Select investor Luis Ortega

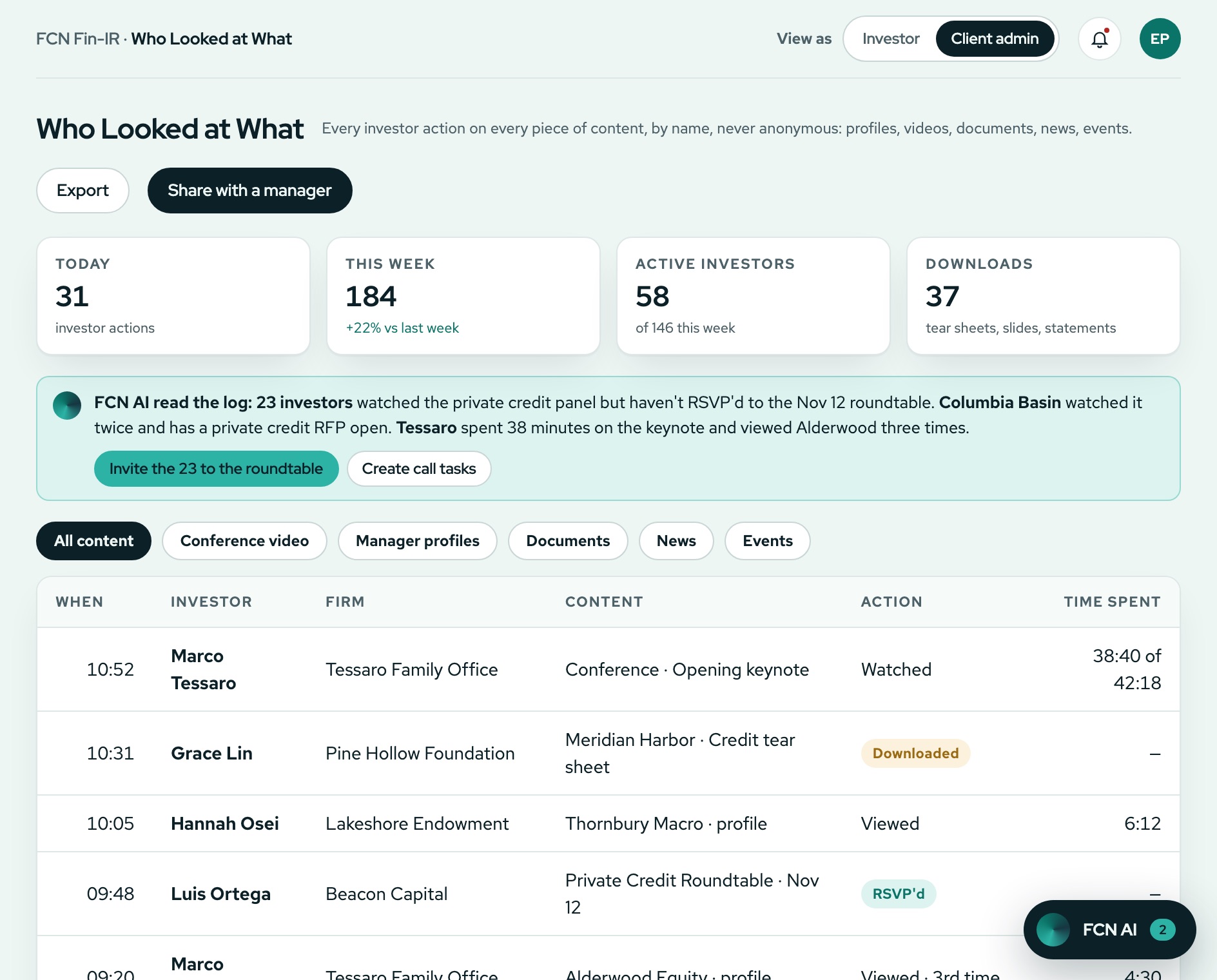pyautogui.click(x=220, y=894)
